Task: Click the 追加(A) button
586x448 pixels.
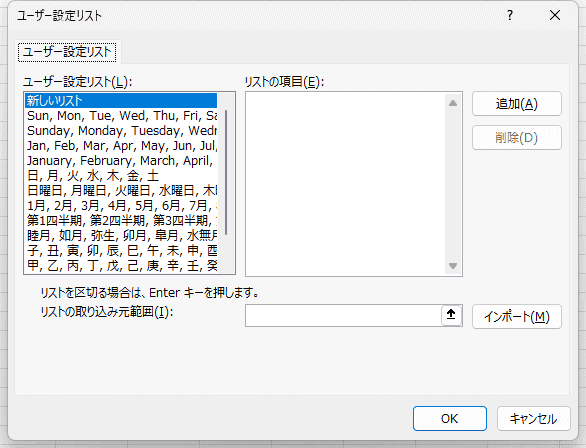Action: (x=517, y=104)
